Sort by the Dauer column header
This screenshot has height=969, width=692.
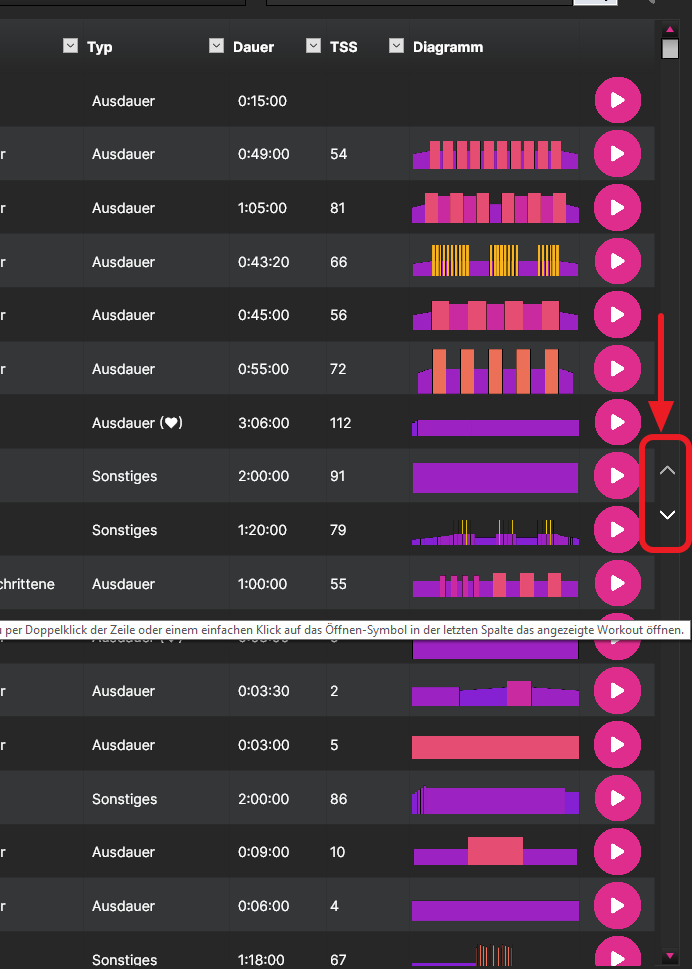(253, 47)
